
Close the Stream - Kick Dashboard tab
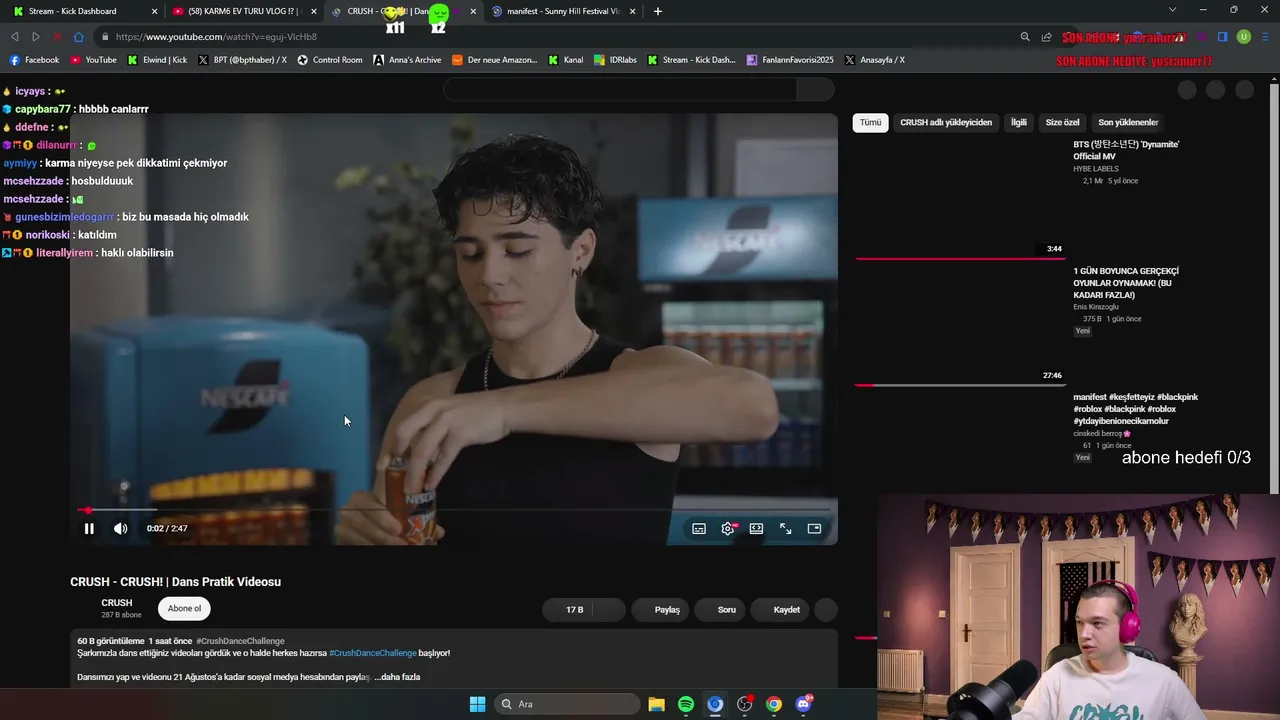click(x=154, y=11)
